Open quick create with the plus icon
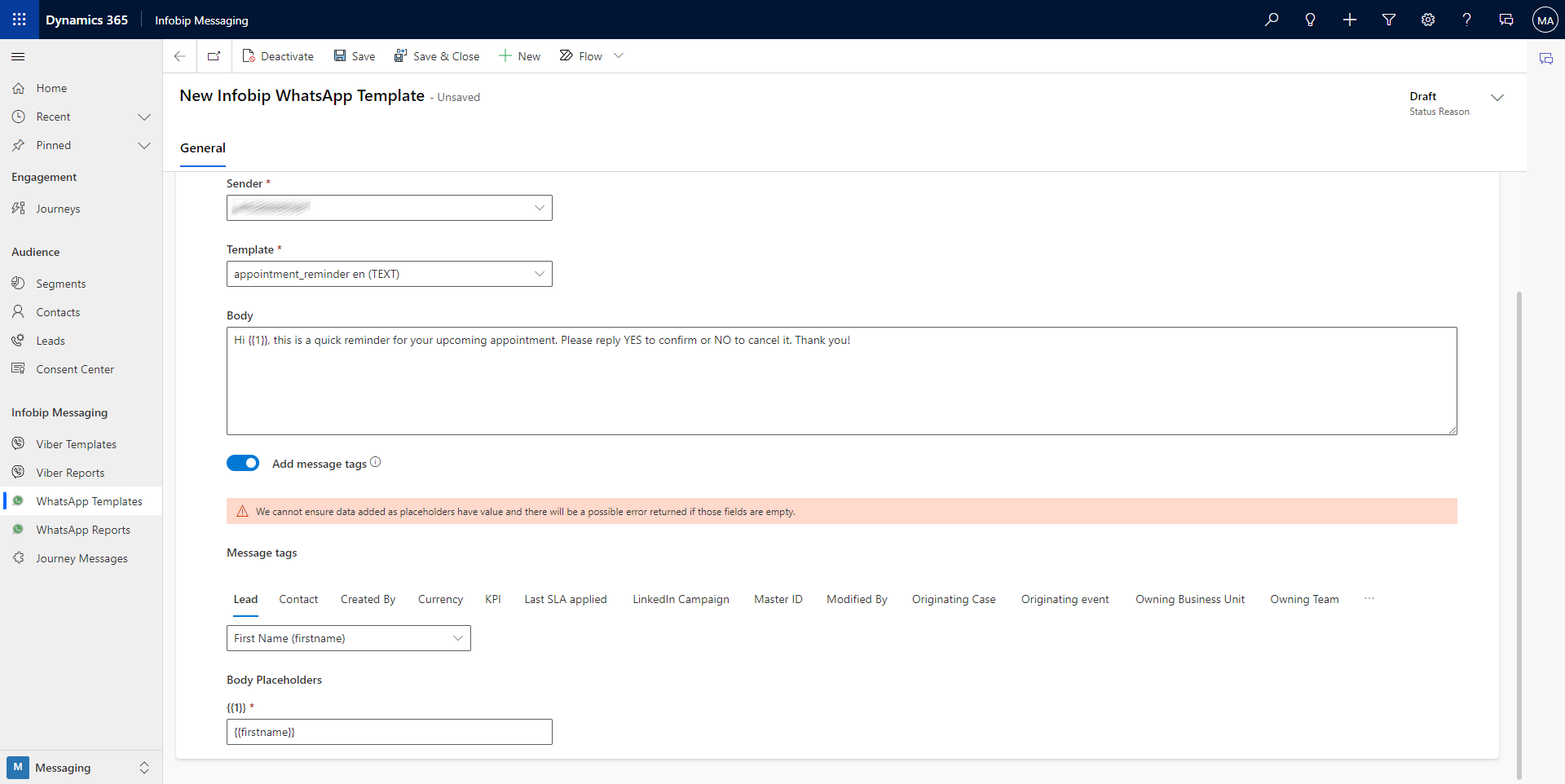Image resolution: width=1565 pixels, height=784 pixels. click(x=1350, y=20)
